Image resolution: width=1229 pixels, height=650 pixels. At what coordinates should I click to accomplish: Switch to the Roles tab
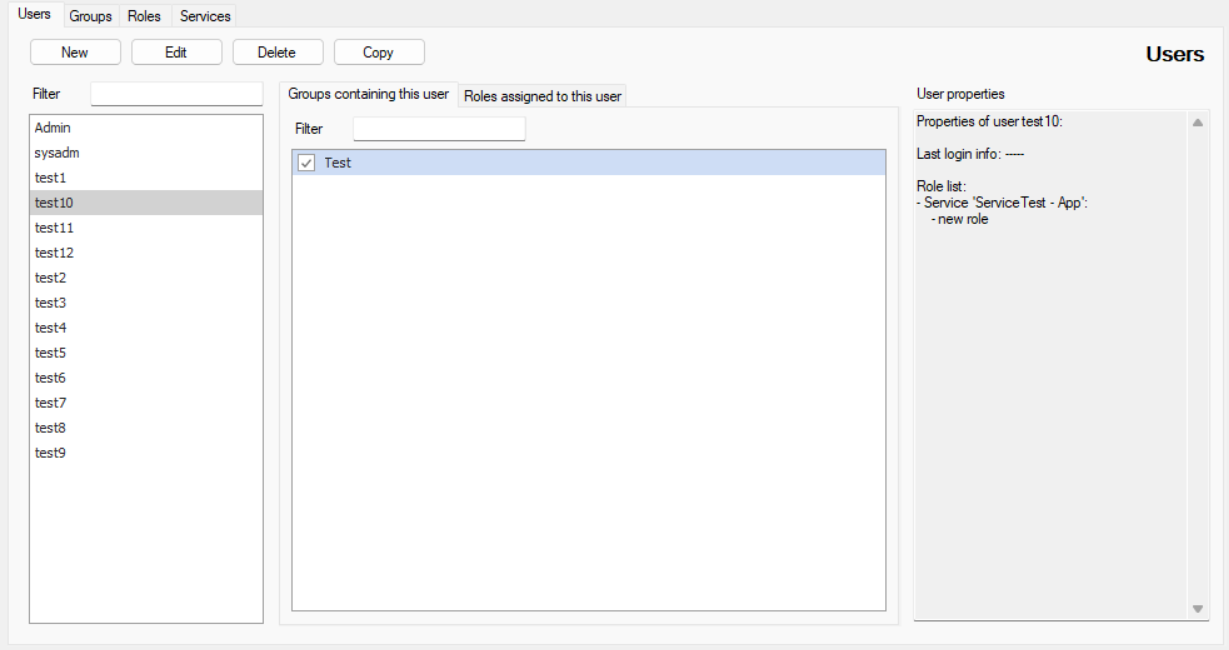coord(144,16)
